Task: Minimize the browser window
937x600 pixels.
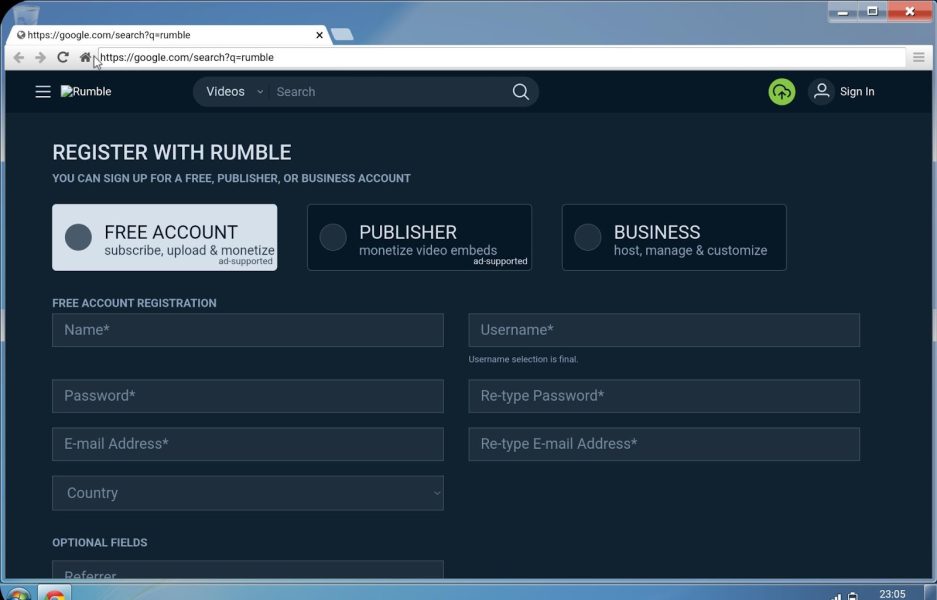Action: pos(843,12)
